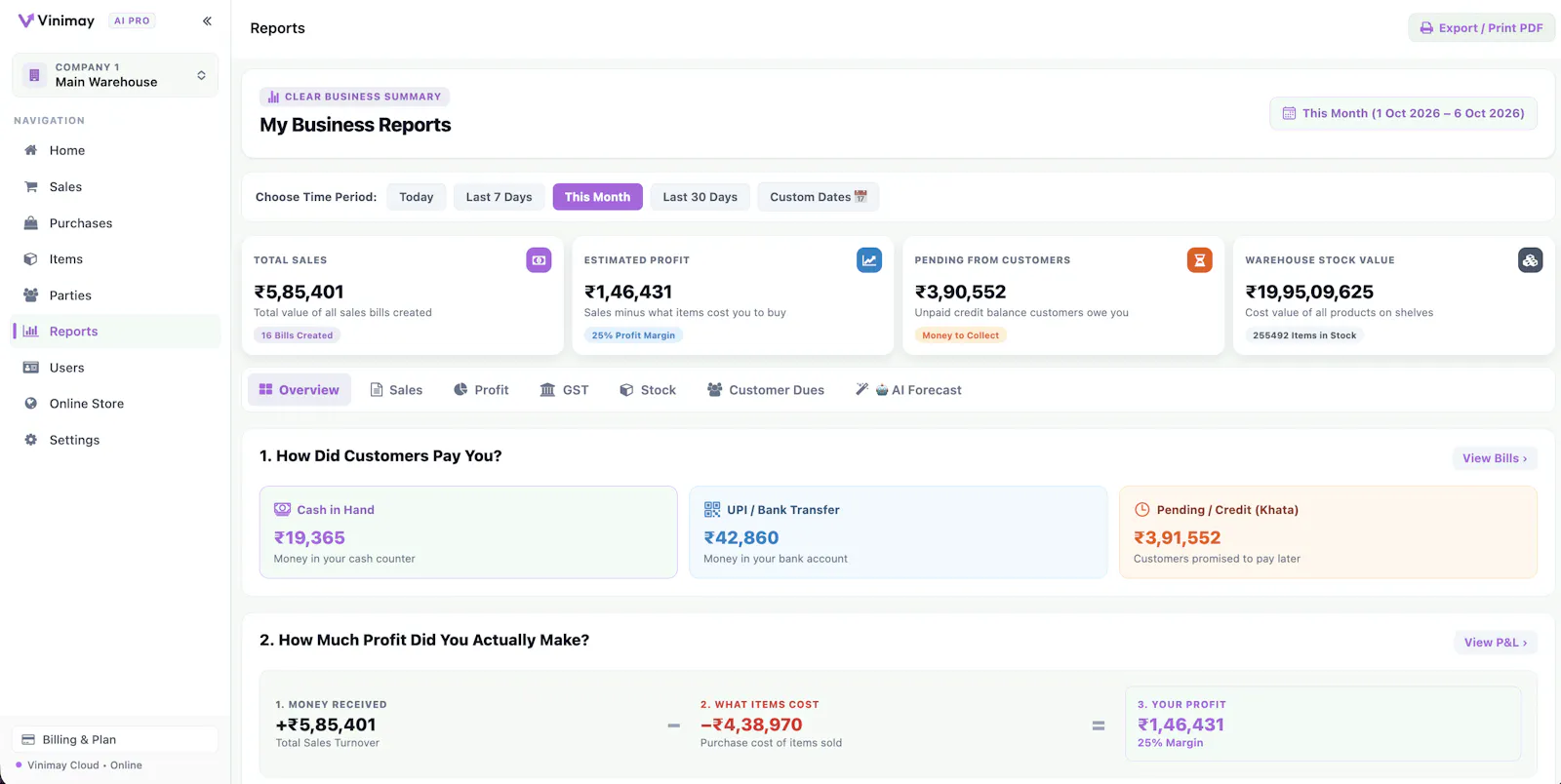Select the Today time period
This screenshot has width=1561, height=784.
pyautogui.click(x=417, y=197)
